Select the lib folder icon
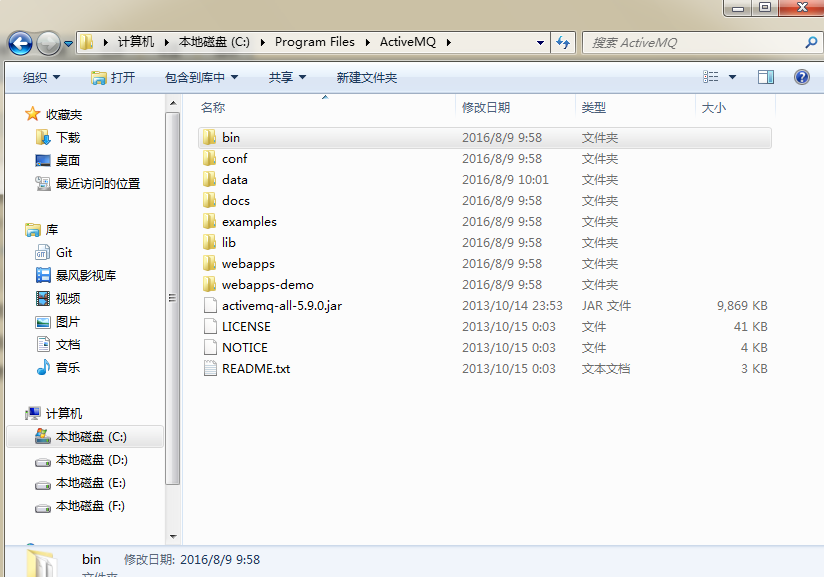The image size is (824, 577). pos(210,242)
